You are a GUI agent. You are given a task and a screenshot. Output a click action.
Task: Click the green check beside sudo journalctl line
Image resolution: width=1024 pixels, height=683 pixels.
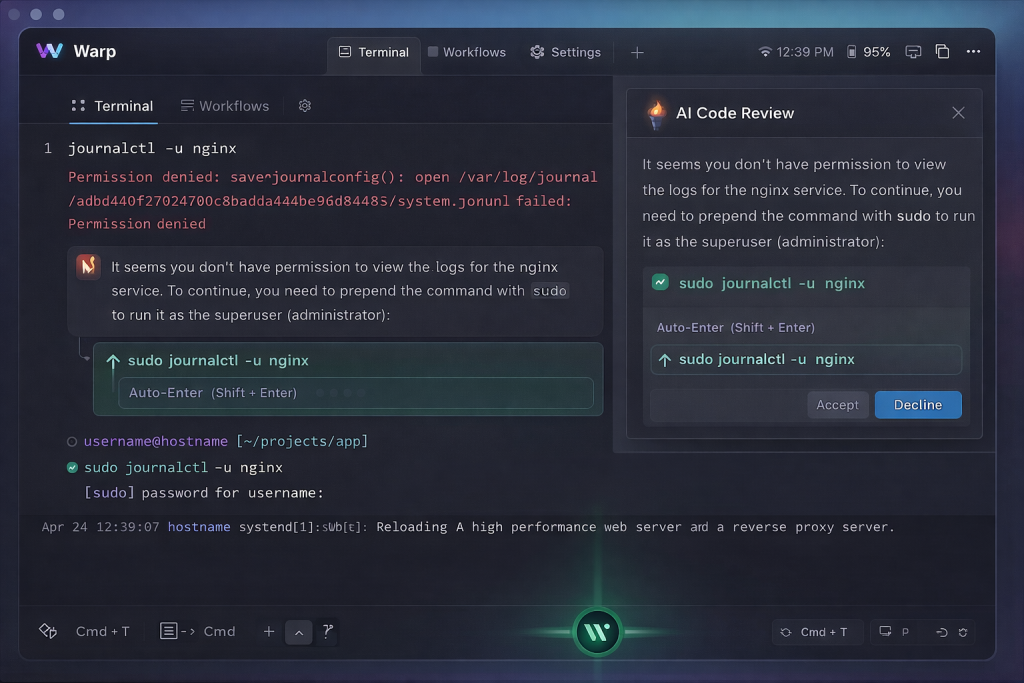point(72,468)
